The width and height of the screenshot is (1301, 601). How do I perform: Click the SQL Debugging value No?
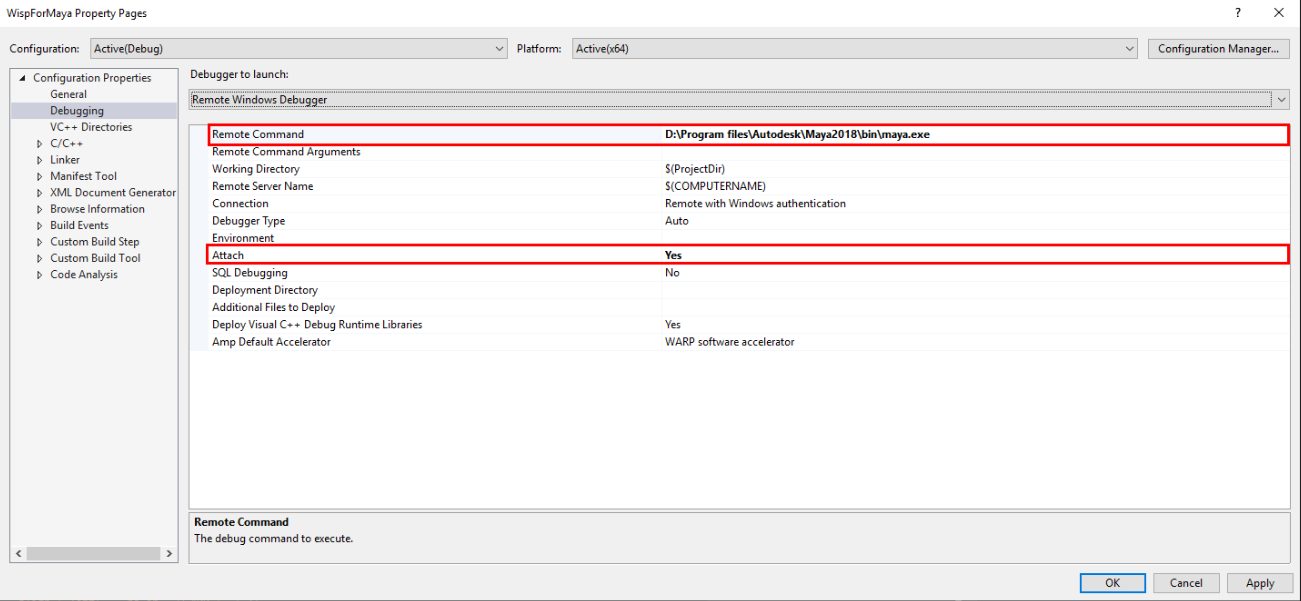[x=672, y=272]
